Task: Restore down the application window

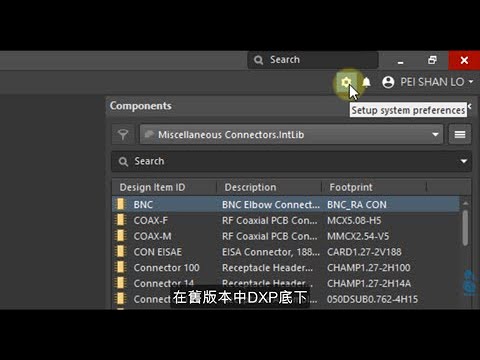Action: coord(432,60)
